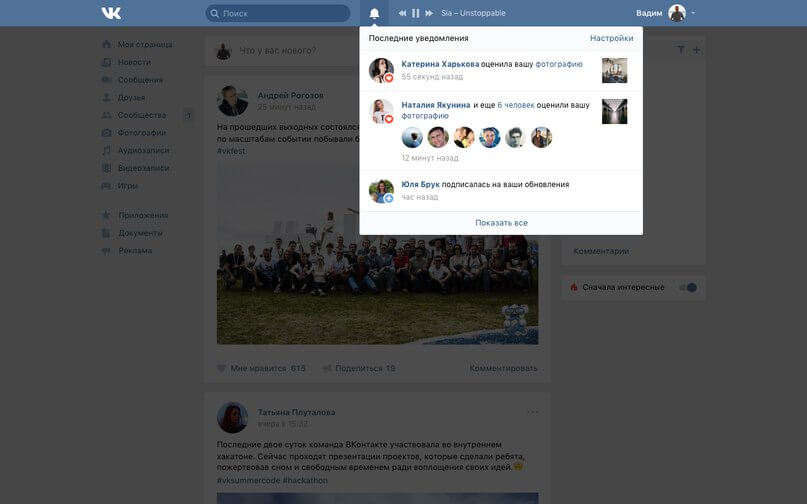Like Андрей Рогозов's post with heart
The image size is (807, 504).
pyautogui.click(x=222, y=368)
